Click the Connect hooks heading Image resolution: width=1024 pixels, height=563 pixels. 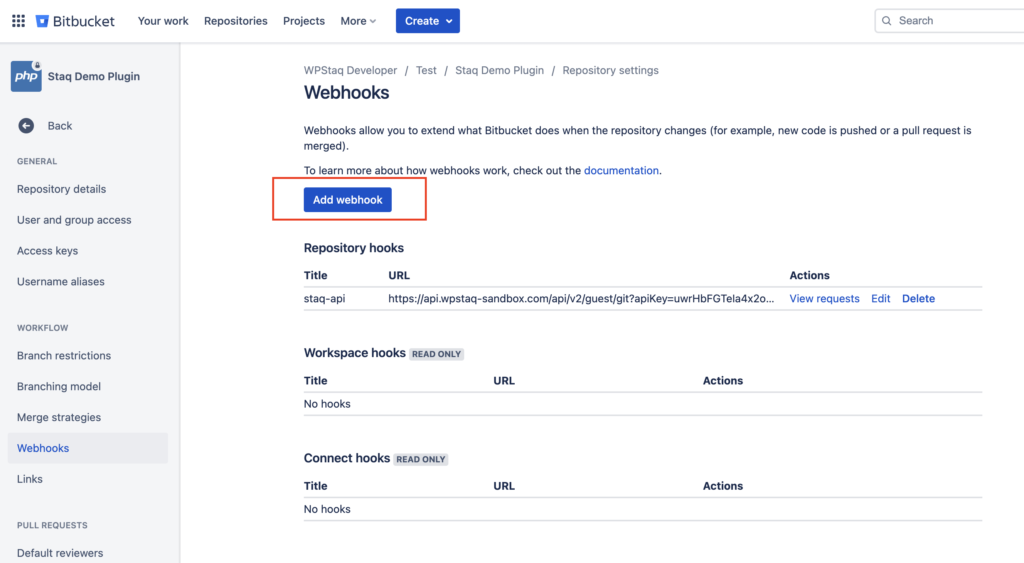[347, 458]
